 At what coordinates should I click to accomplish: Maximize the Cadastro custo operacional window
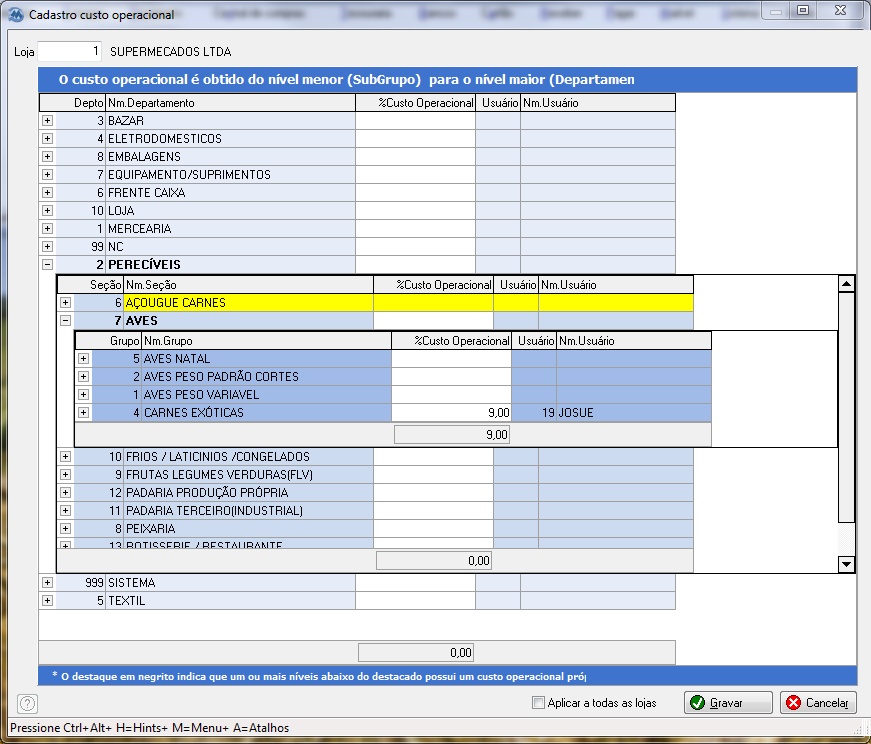pos(803,11)
